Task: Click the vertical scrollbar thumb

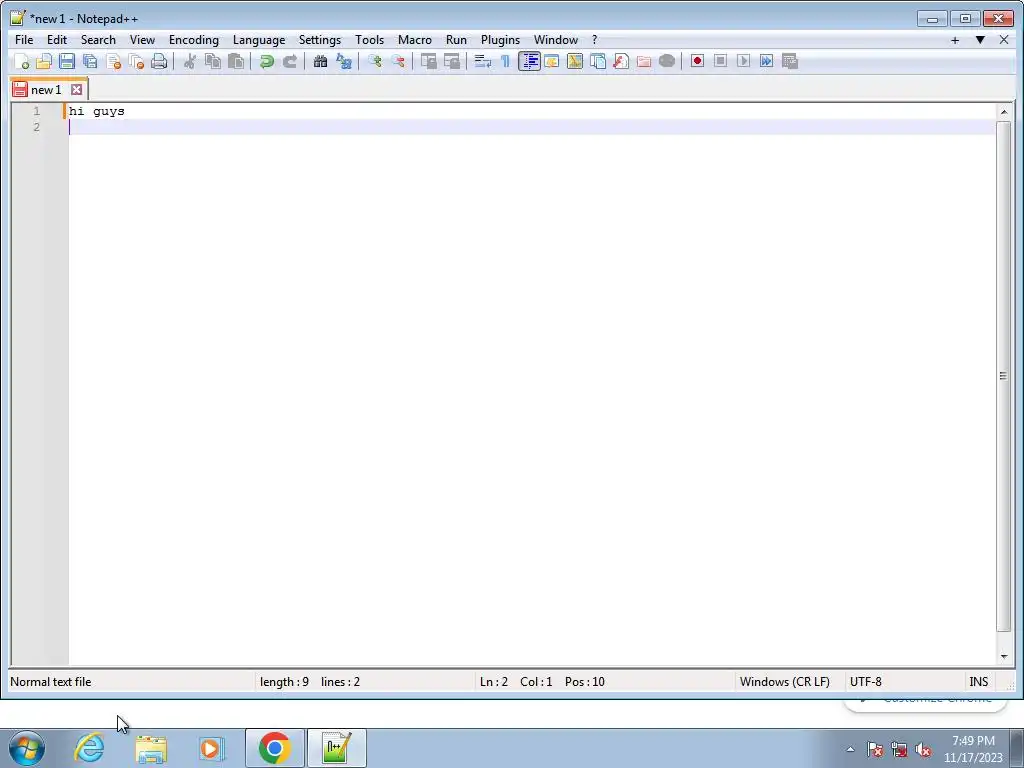Action: 1004,376
